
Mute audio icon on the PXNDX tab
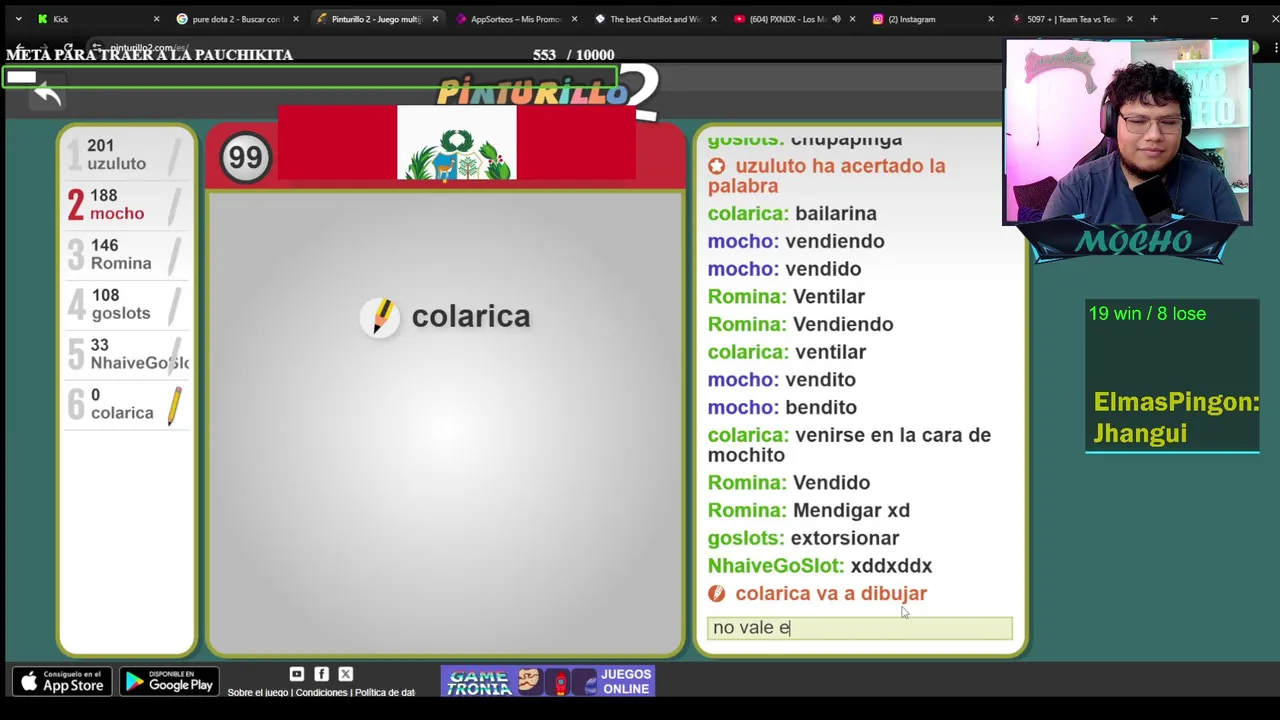click(x=836, y=19)
